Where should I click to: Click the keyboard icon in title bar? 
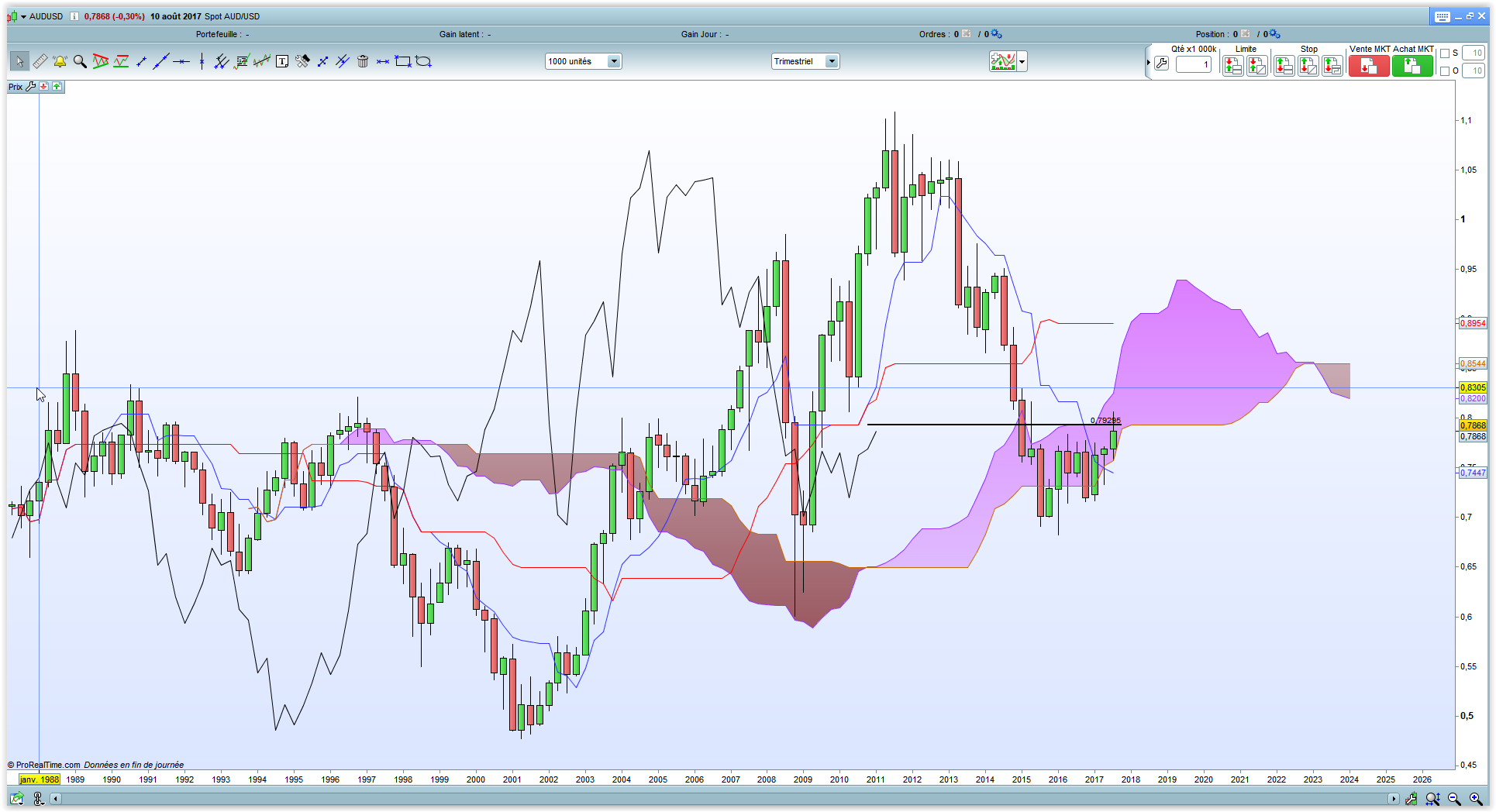(x=1442, y=16)
